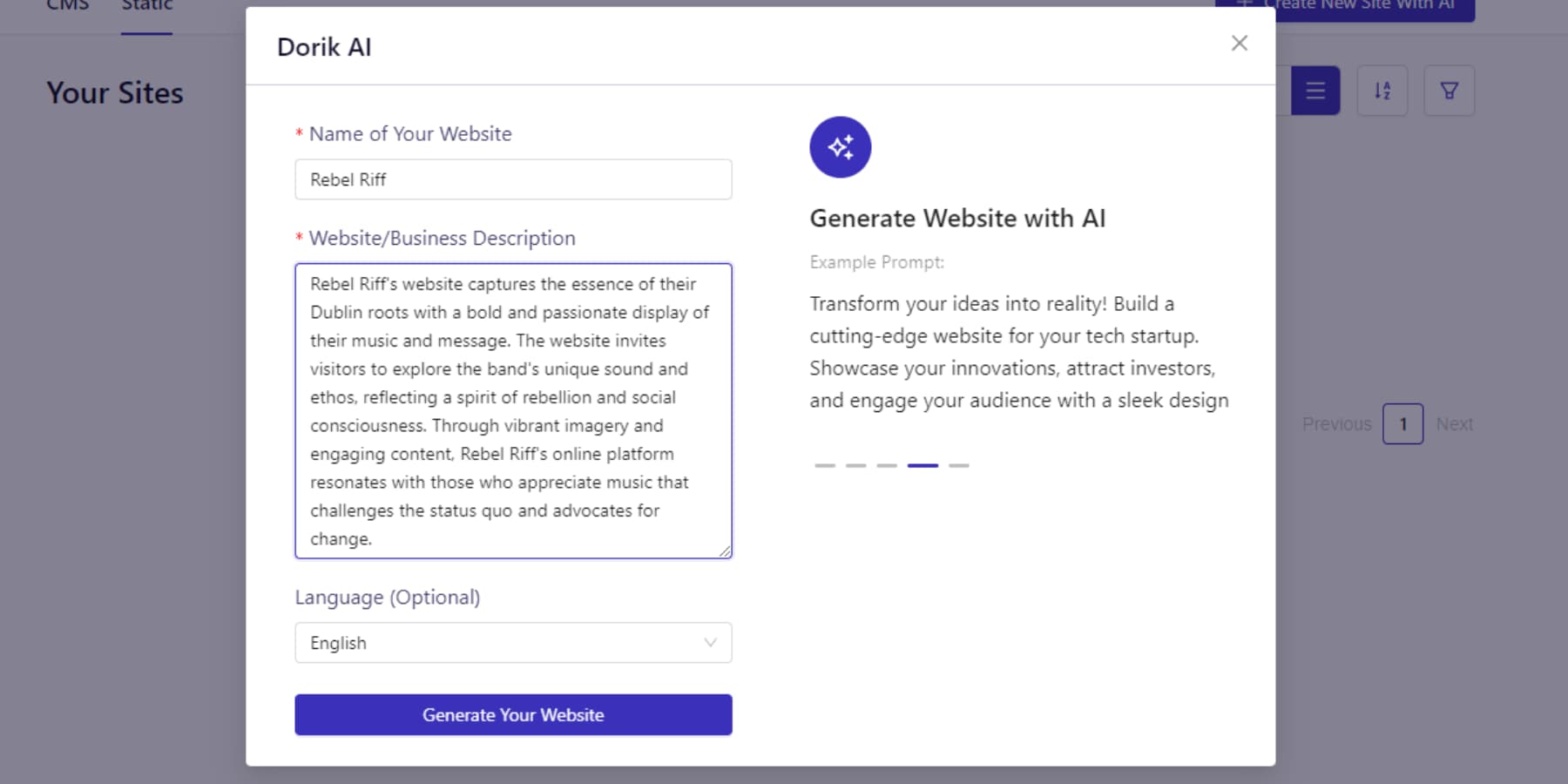Open the filter options icon

(x=1449, y=90)
